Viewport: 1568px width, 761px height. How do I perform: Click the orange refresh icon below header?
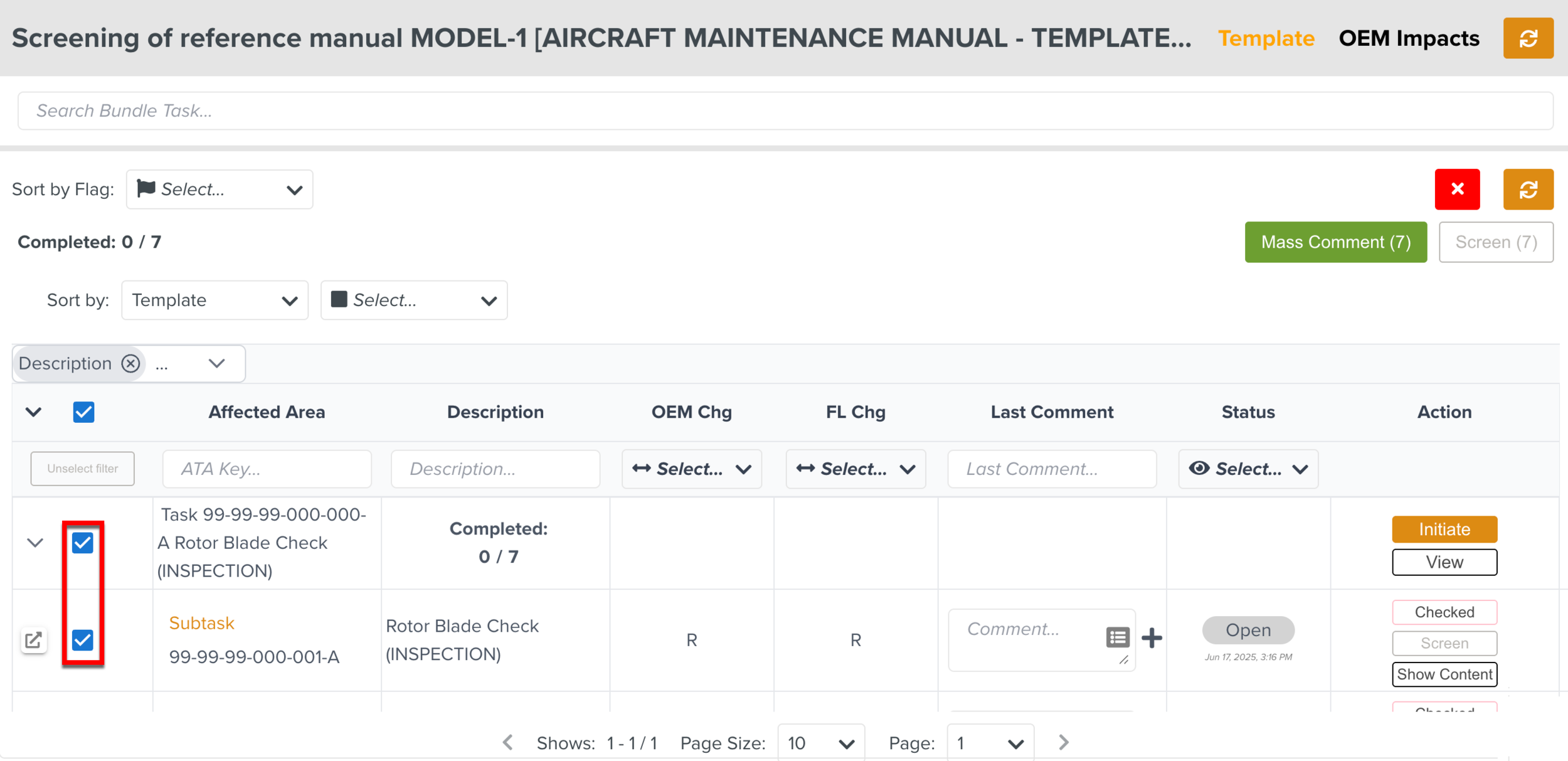(1528, 189)
